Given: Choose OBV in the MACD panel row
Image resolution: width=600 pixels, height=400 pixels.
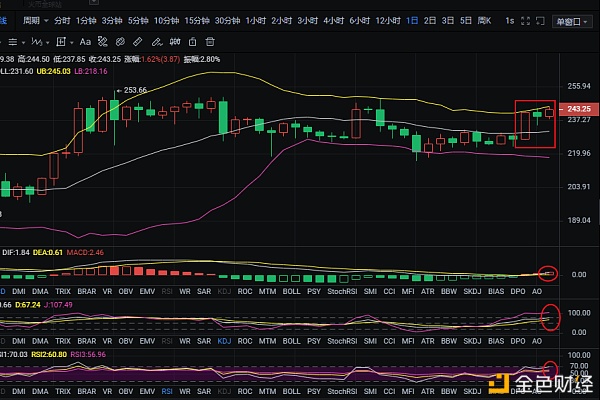Looking at the screenshot, I should click(x=126, y=291).
